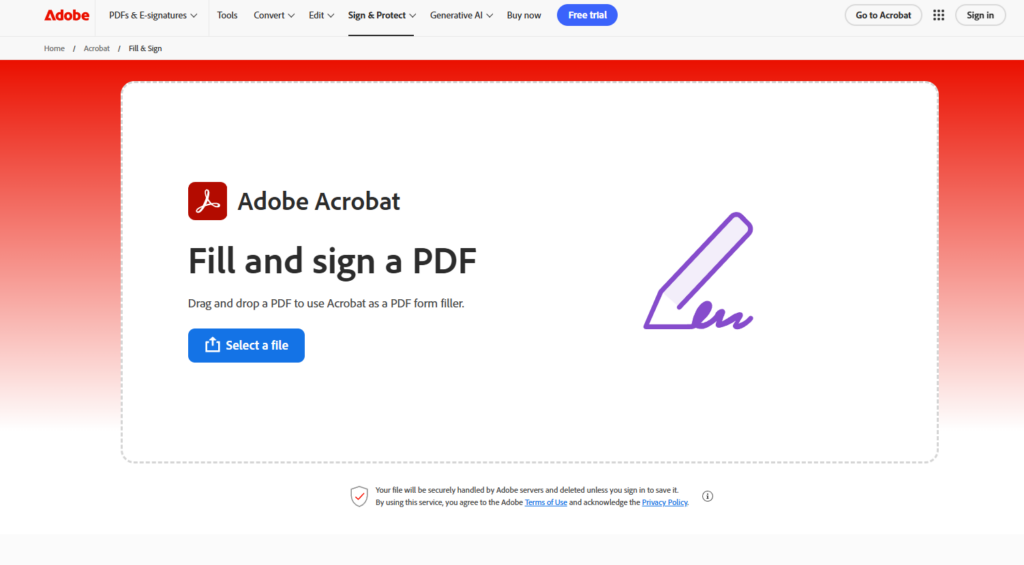Open the Tools menu item

227,15
